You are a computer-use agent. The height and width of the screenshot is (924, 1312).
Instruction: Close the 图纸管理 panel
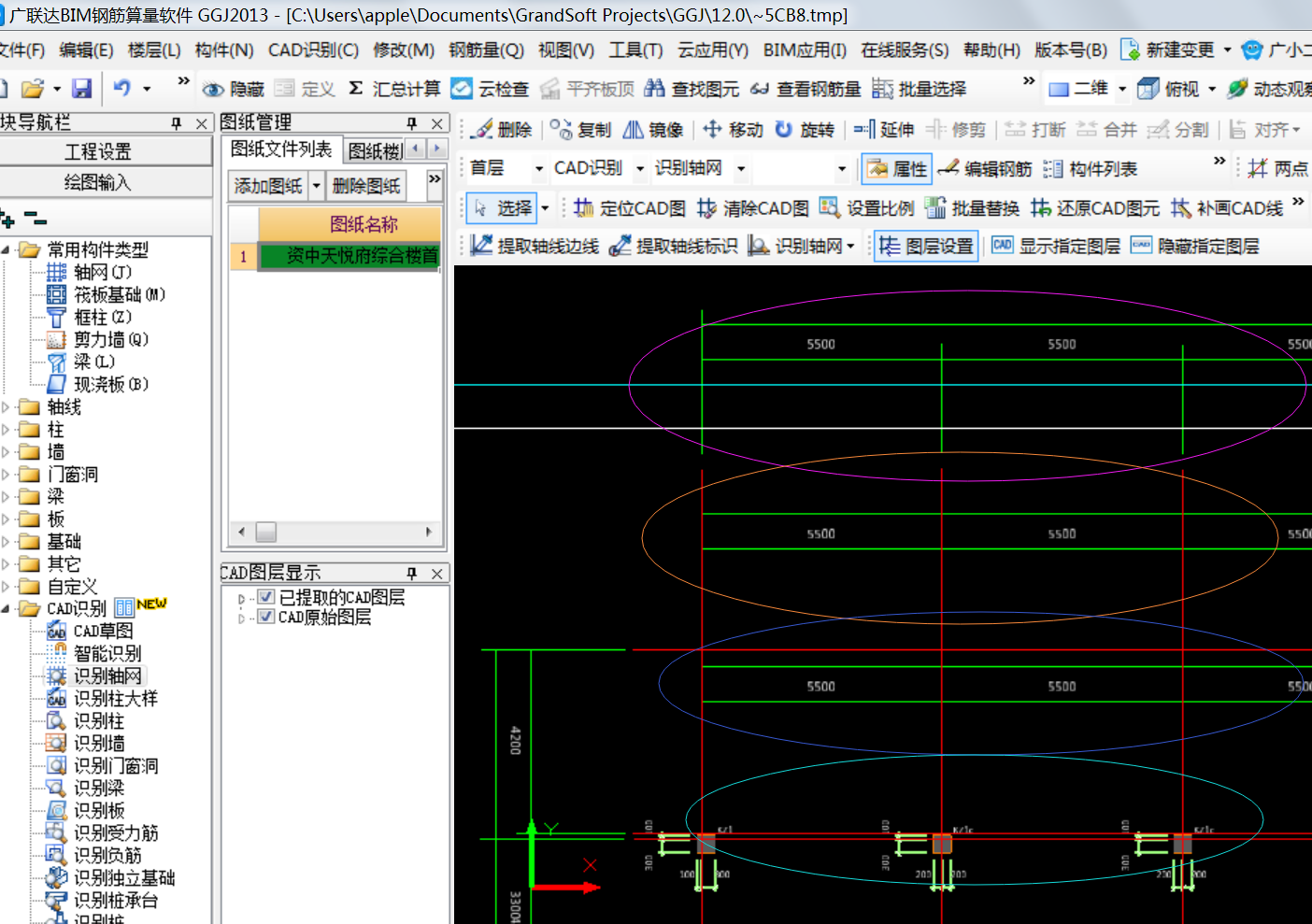coord(436,123)
